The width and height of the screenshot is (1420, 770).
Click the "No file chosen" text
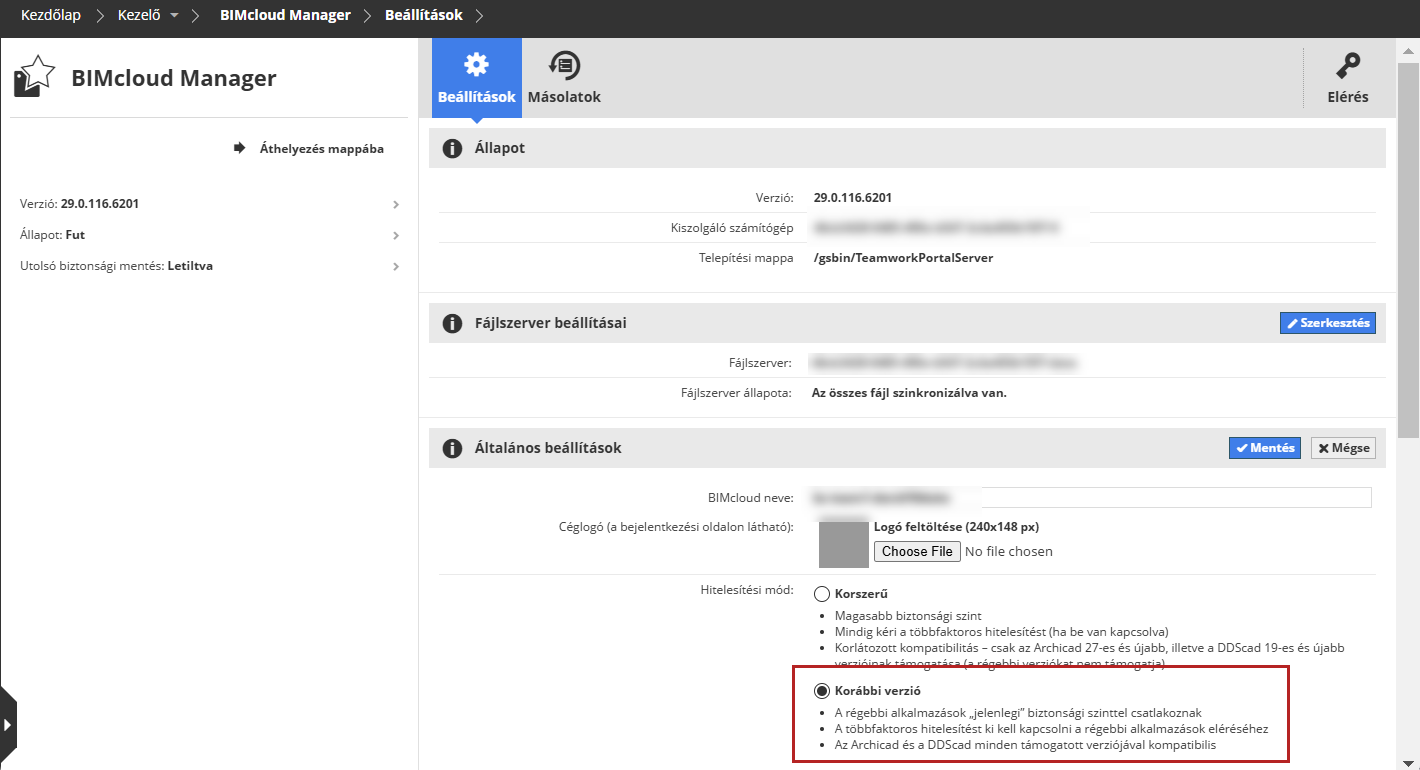click(x=1009, y=551)
